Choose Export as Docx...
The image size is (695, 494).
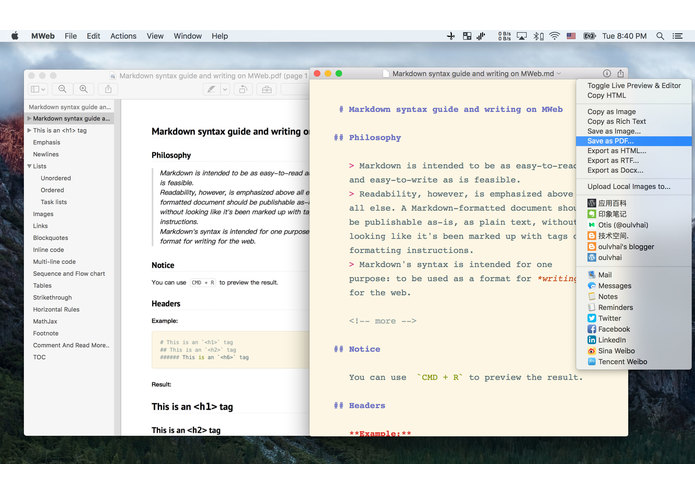pyautogui.click(x=633, y=170)
